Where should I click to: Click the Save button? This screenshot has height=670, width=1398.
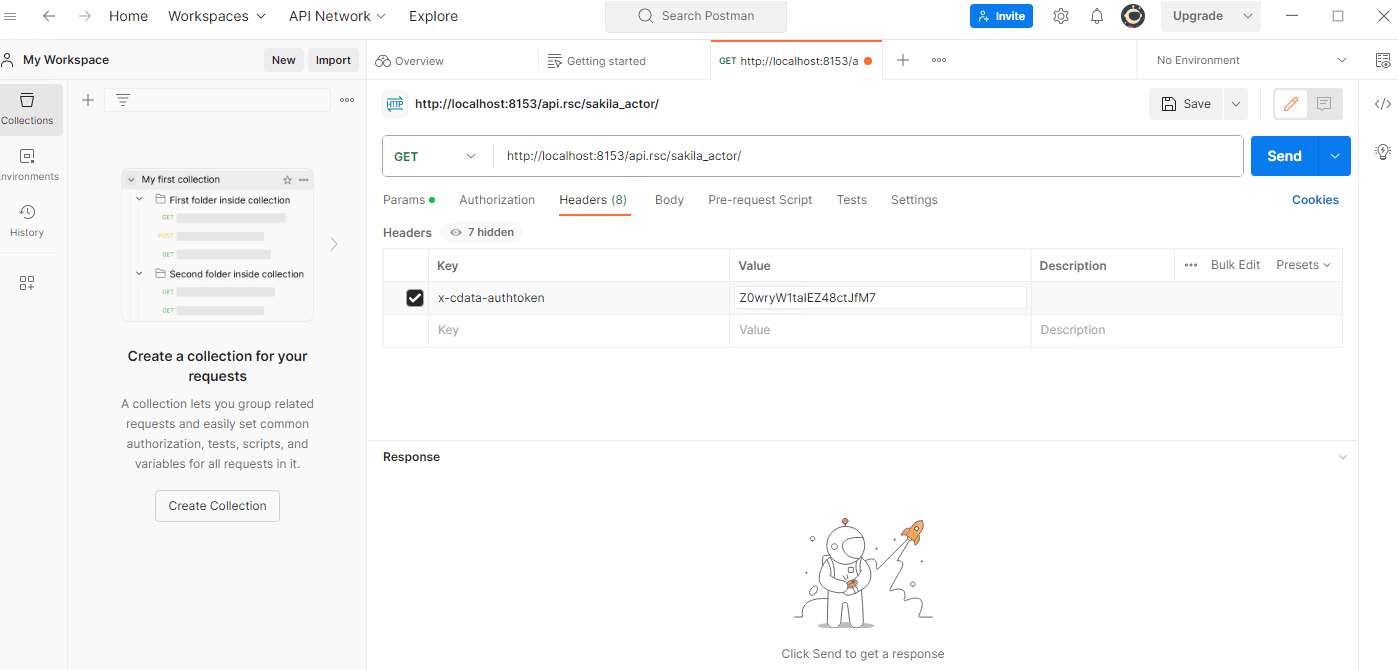pos(1186,104)
